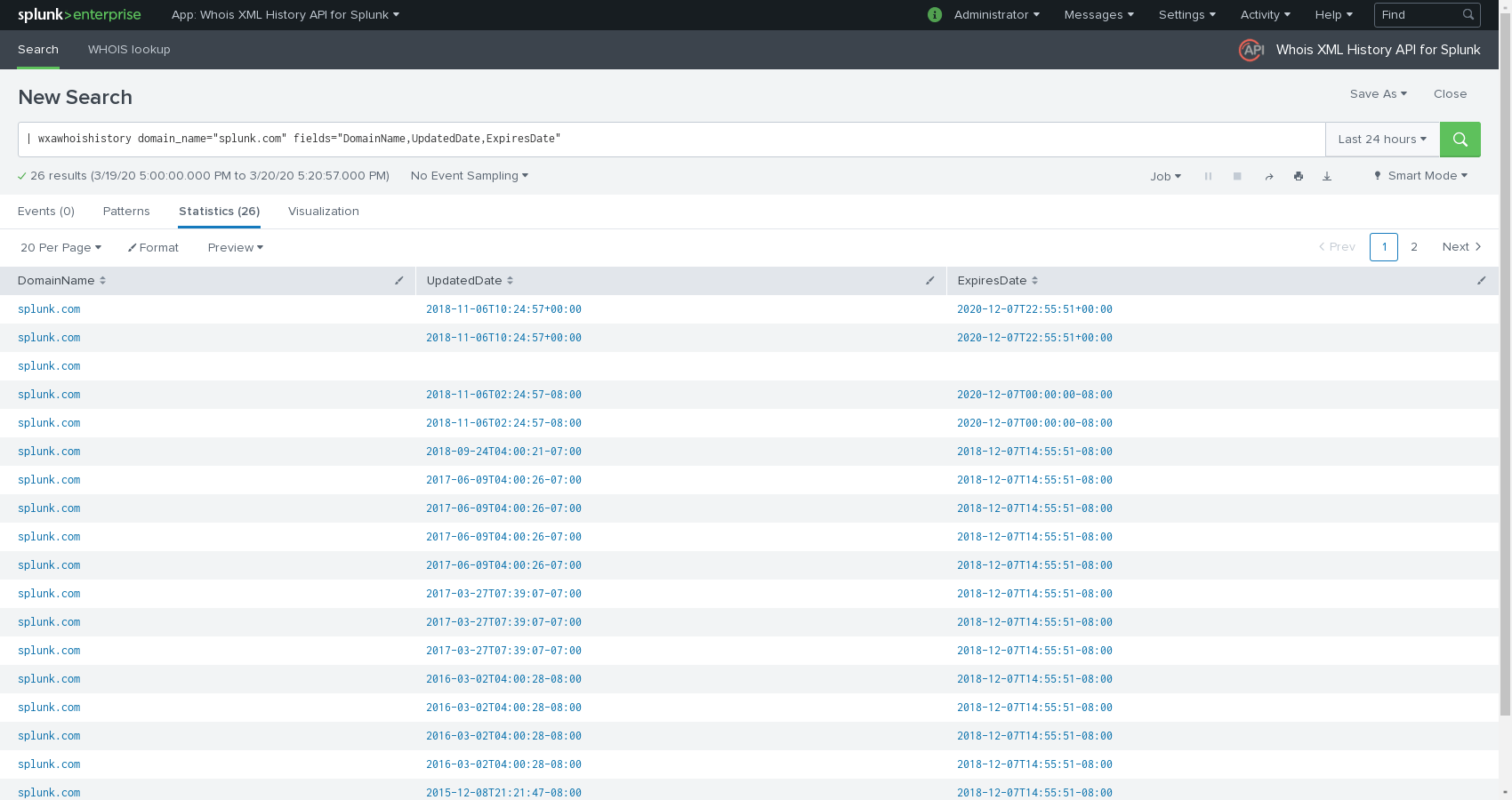
Task: Go to results page 2
Action: point(1414,247)
